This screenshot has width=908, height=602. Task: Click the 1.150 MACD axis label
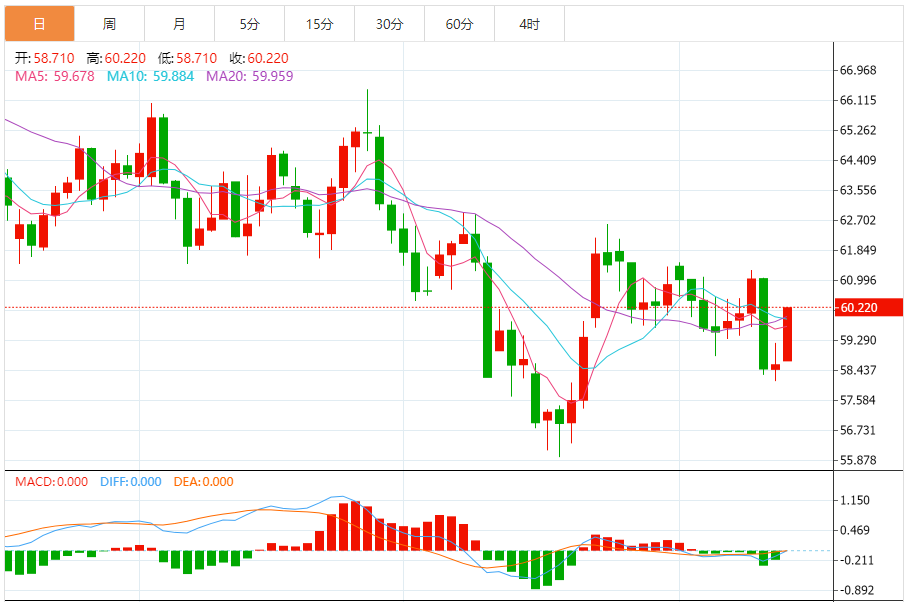tap(855, 501)
